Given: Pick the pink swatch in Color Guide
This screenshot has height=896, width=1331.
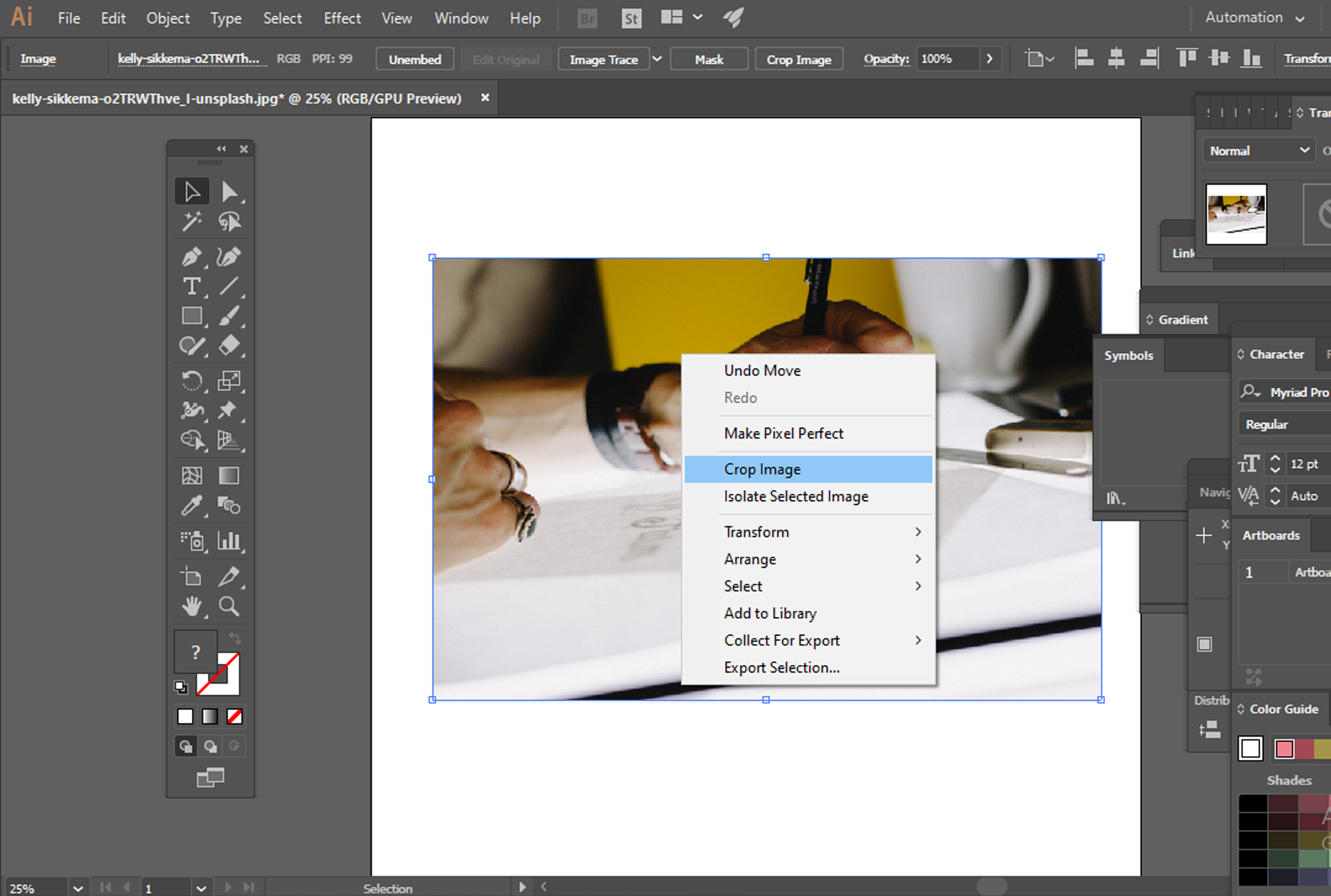Looking at the screenshot, I should pos(1284,749).
